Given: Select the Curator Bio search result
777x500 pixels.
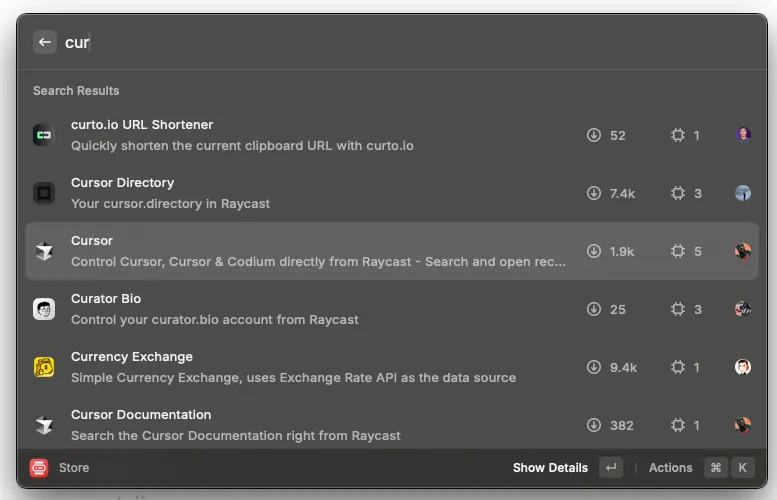Looking at the screenshot, I should [300, 309].
